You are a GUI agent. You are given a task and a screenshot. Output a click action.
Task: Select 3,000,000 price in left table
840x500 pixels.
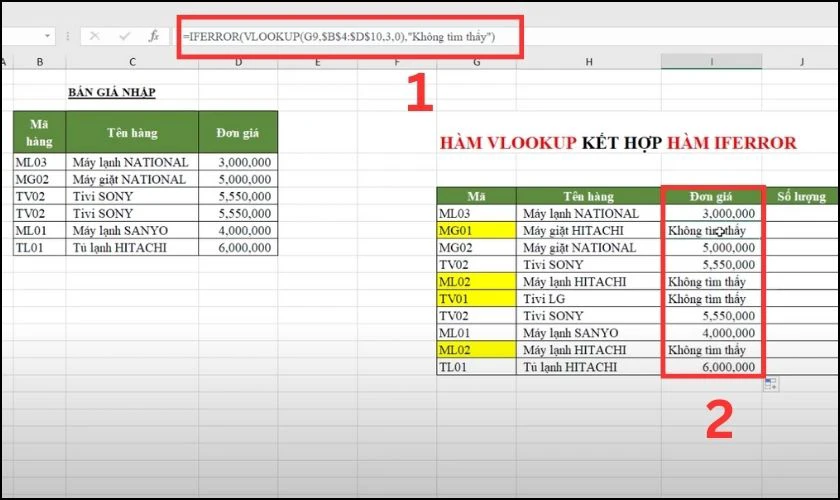[238, 162]
